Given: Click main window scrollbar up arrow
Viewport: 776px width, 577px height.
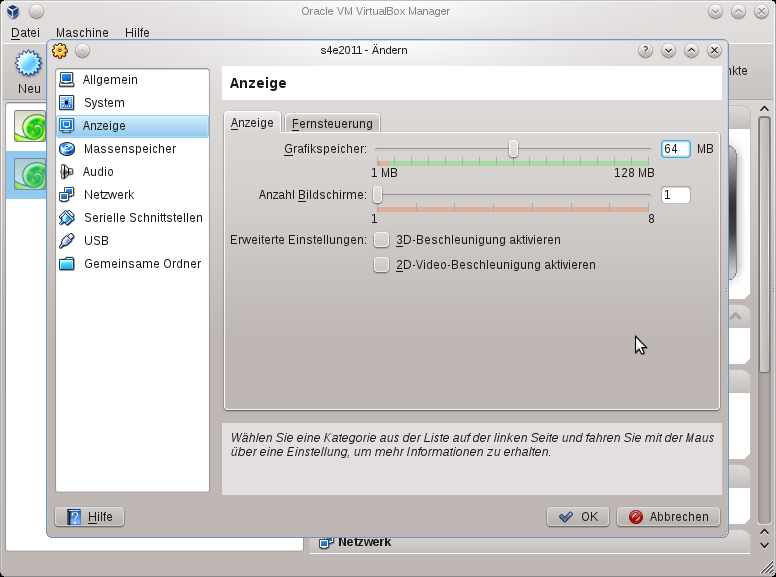Looking at the screenshot, I should point(765,108).
